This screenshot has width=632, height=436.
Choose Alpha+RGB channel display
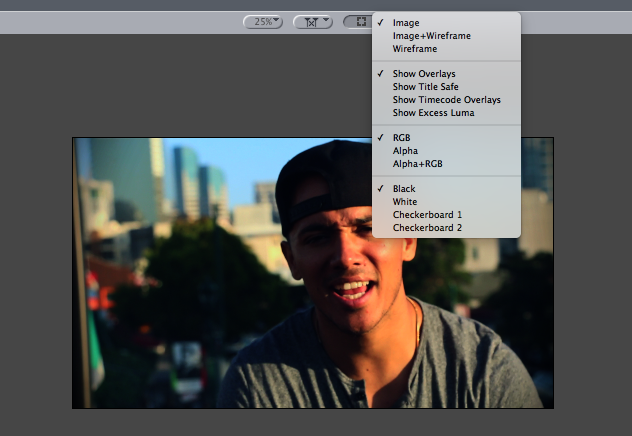coord(446,164)
